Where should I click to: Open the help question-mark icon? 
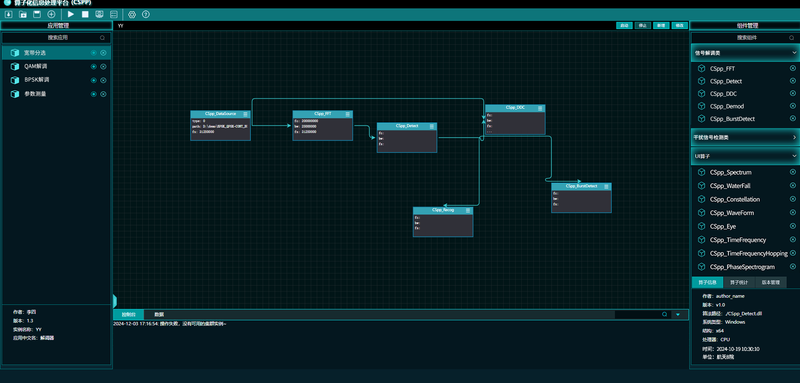click(x=146, y=14)
